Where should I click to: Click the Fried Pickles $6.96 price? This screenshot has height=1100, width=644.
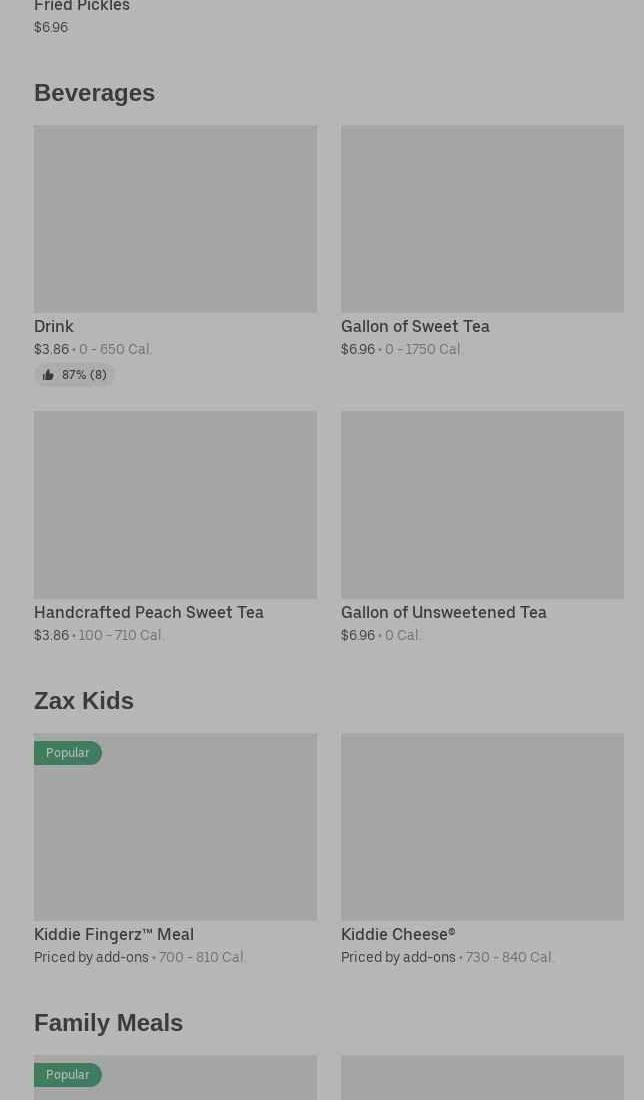tap(51, 27)
